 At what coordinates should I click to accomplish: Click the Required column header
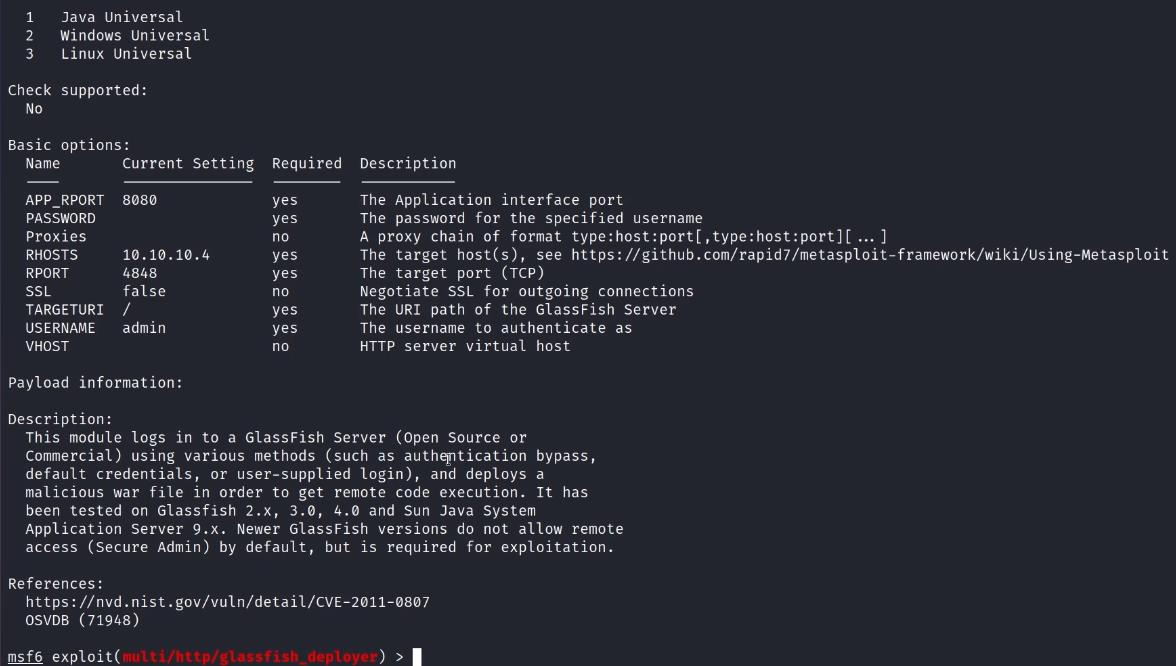(307, 163)
